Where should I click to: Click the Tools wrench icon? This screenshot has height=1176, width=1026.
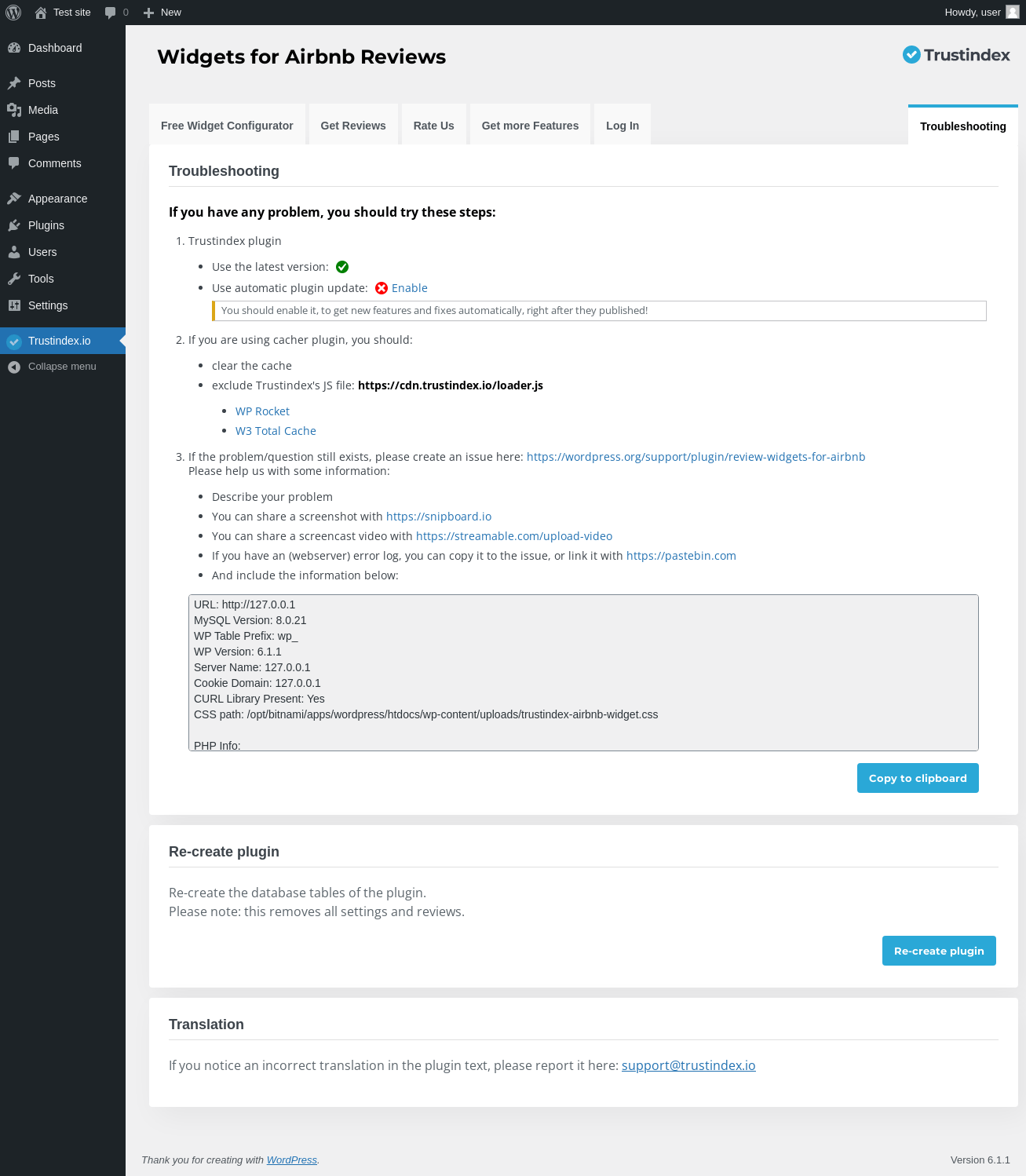point(14,279)
